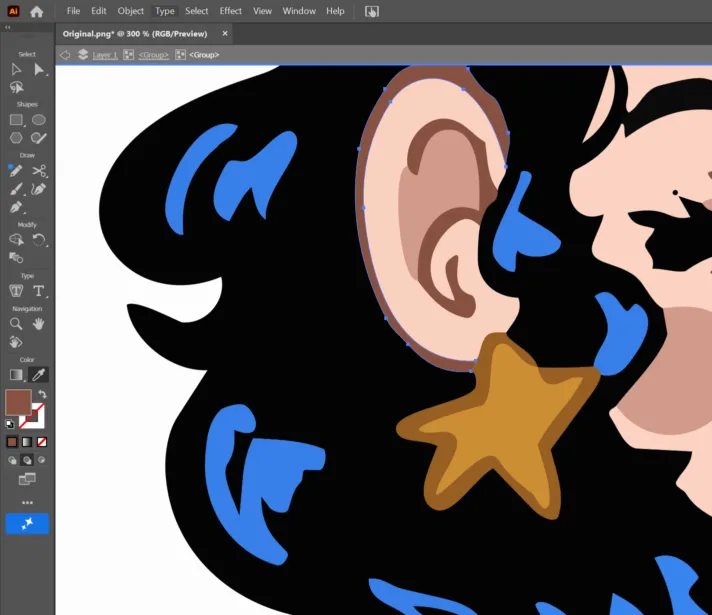Click the layers stack icon in the breadcrumb
This screenshot has height=615, width=712.
pos(83,55)
